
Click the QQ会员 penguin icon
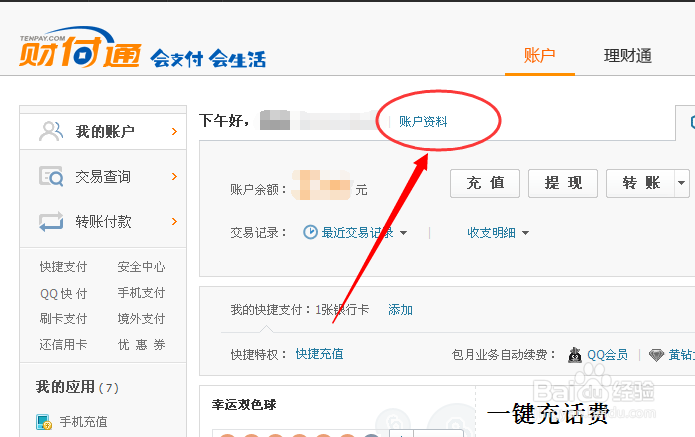coord(575,355)
